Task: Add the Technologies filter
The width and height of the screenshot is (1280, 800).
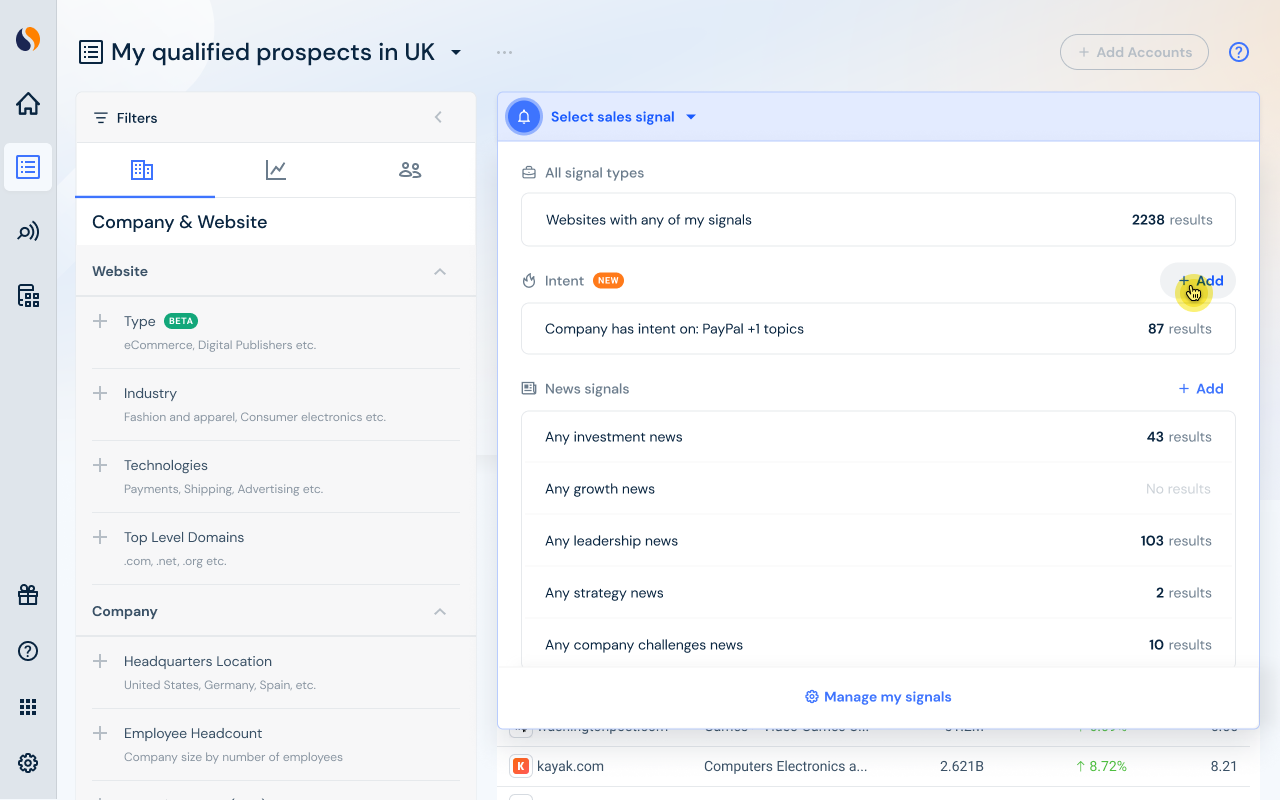Action: (x=100, y=465)
